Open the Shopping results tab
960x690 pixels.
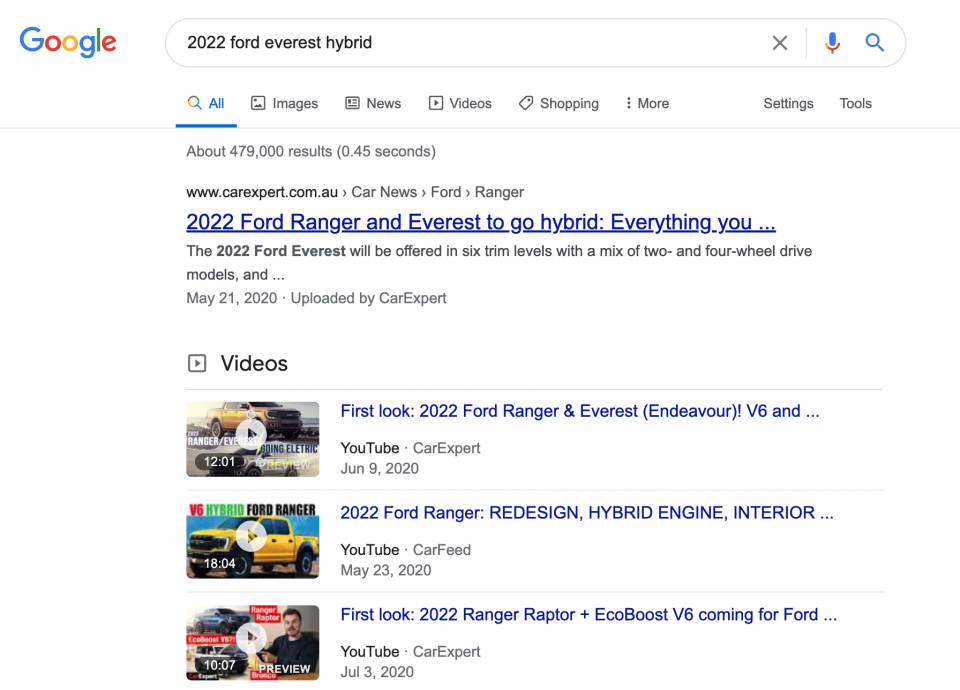pyautogui.click(x=558, y=103)
